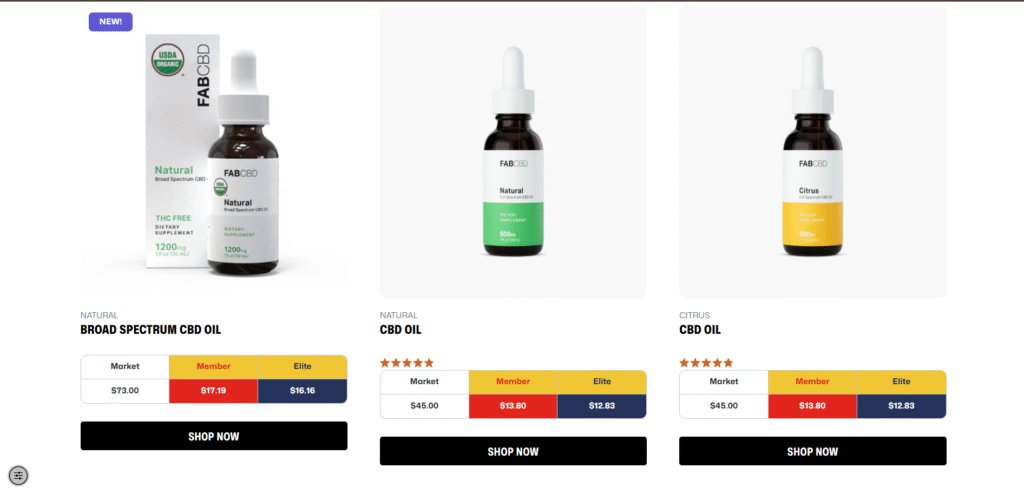Click the Elite header on the Natural CBD Oil table
This screenshot has width=1024, height=494.
(602, 382)
